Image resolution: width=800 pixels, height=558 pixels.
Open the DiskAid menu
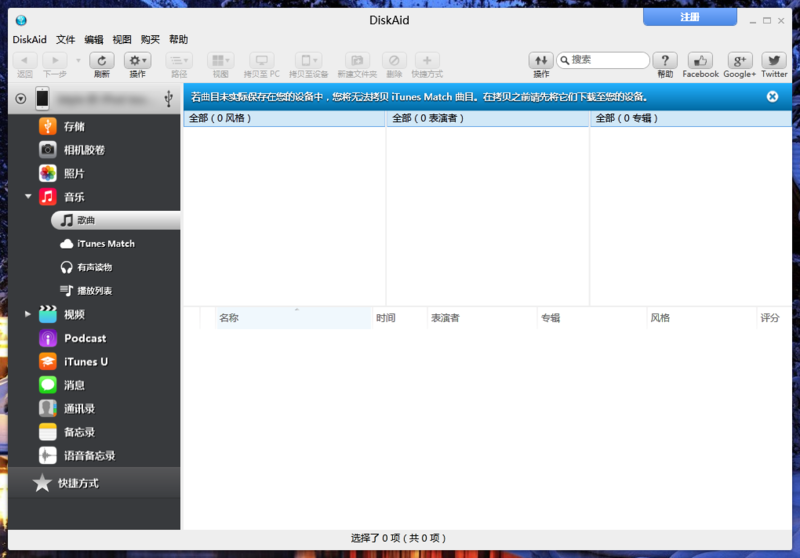pyautogui.click(x=30, y=39)
